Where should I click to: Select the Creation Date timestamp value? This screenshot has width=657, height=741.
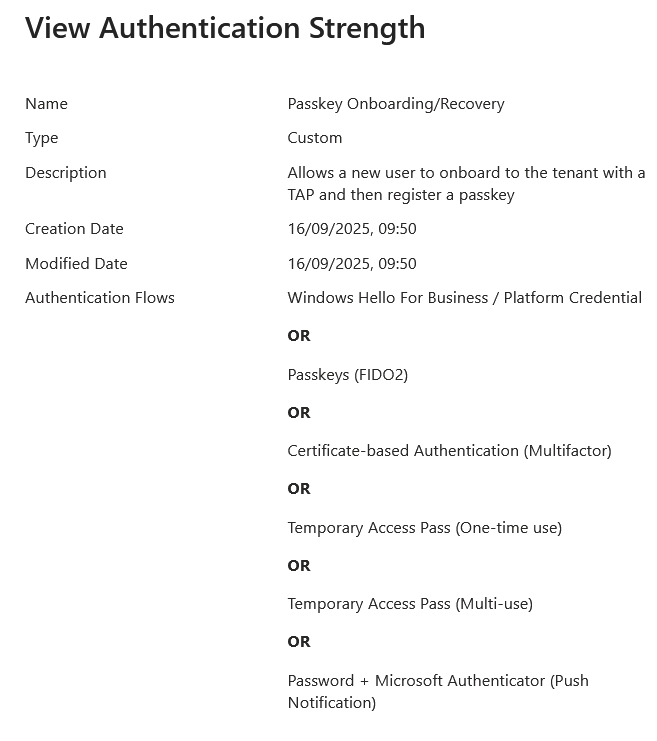351,229
